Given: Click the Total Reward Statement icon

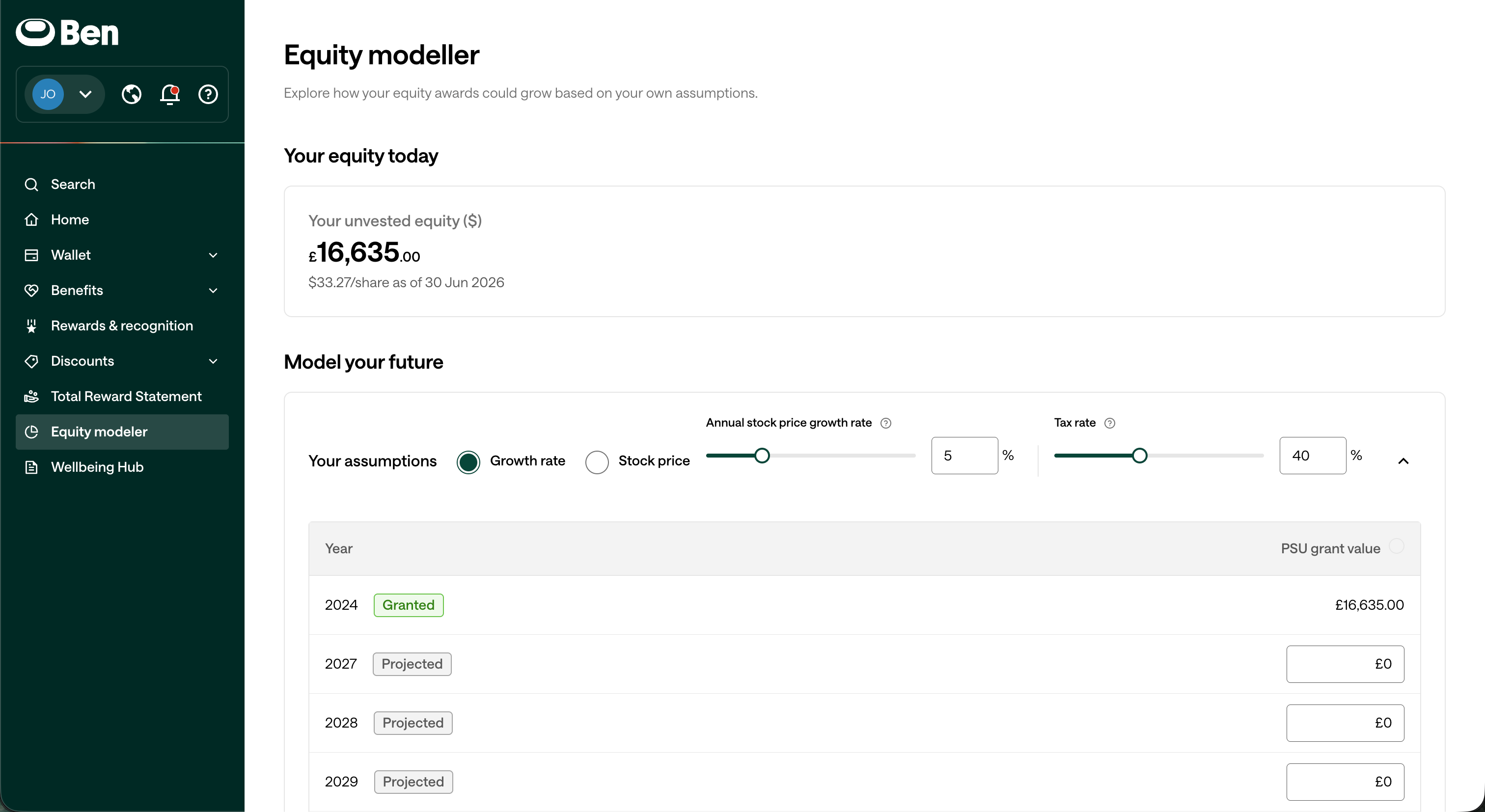Looking at the screenshot, I should (x=31, y=397).
